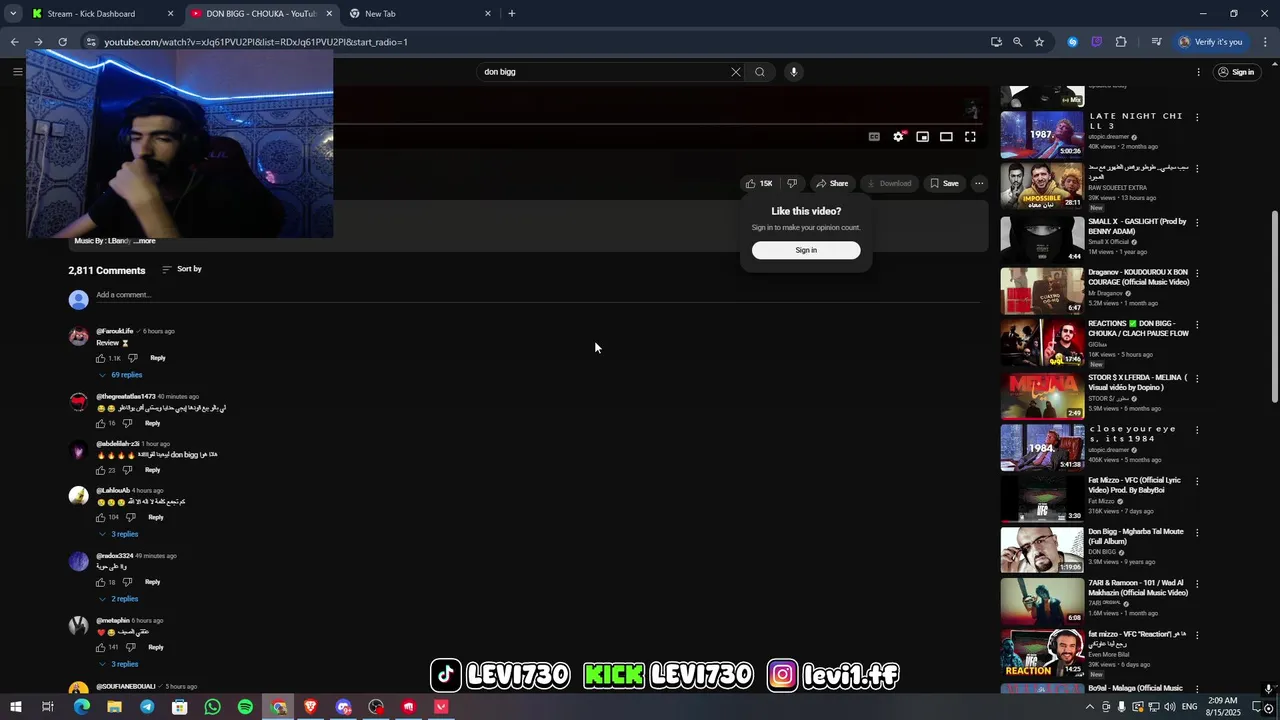Enter full screen on the video player
The width and height of the screenshot is (1280, 720).
(x=970, y=137)
